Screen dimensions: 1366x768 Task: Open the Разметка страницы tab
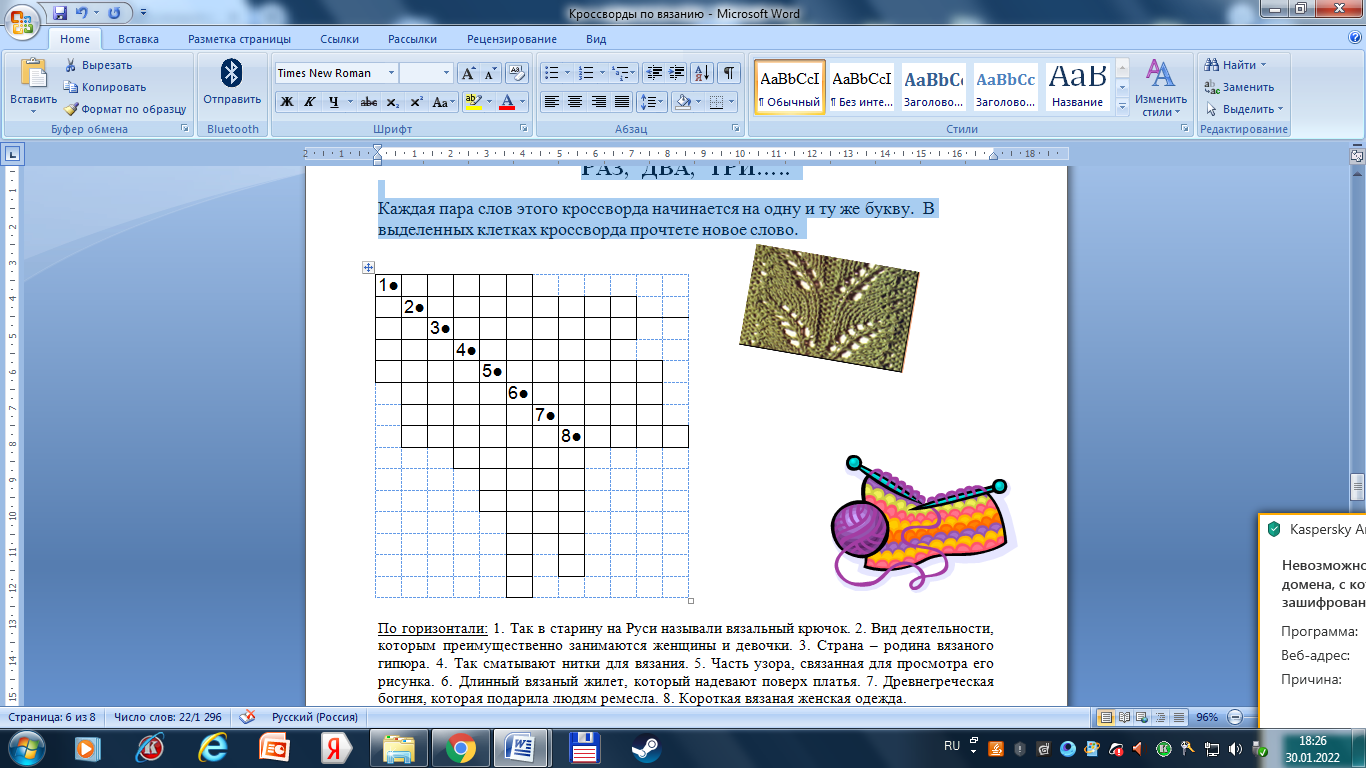click(239, 39)
